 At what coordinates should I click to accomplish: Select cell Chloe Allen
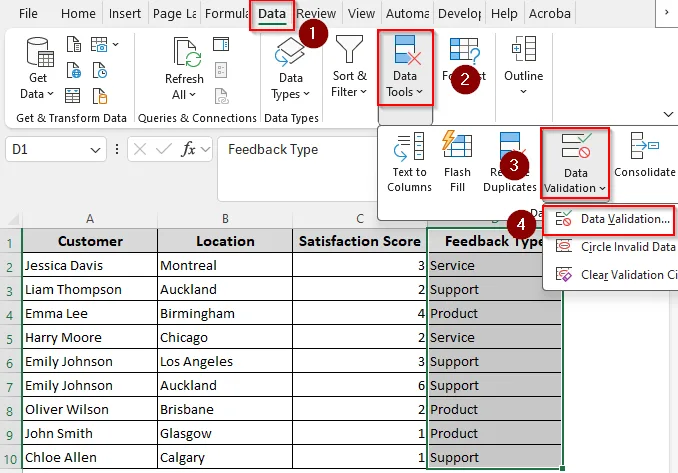point(90,457)
